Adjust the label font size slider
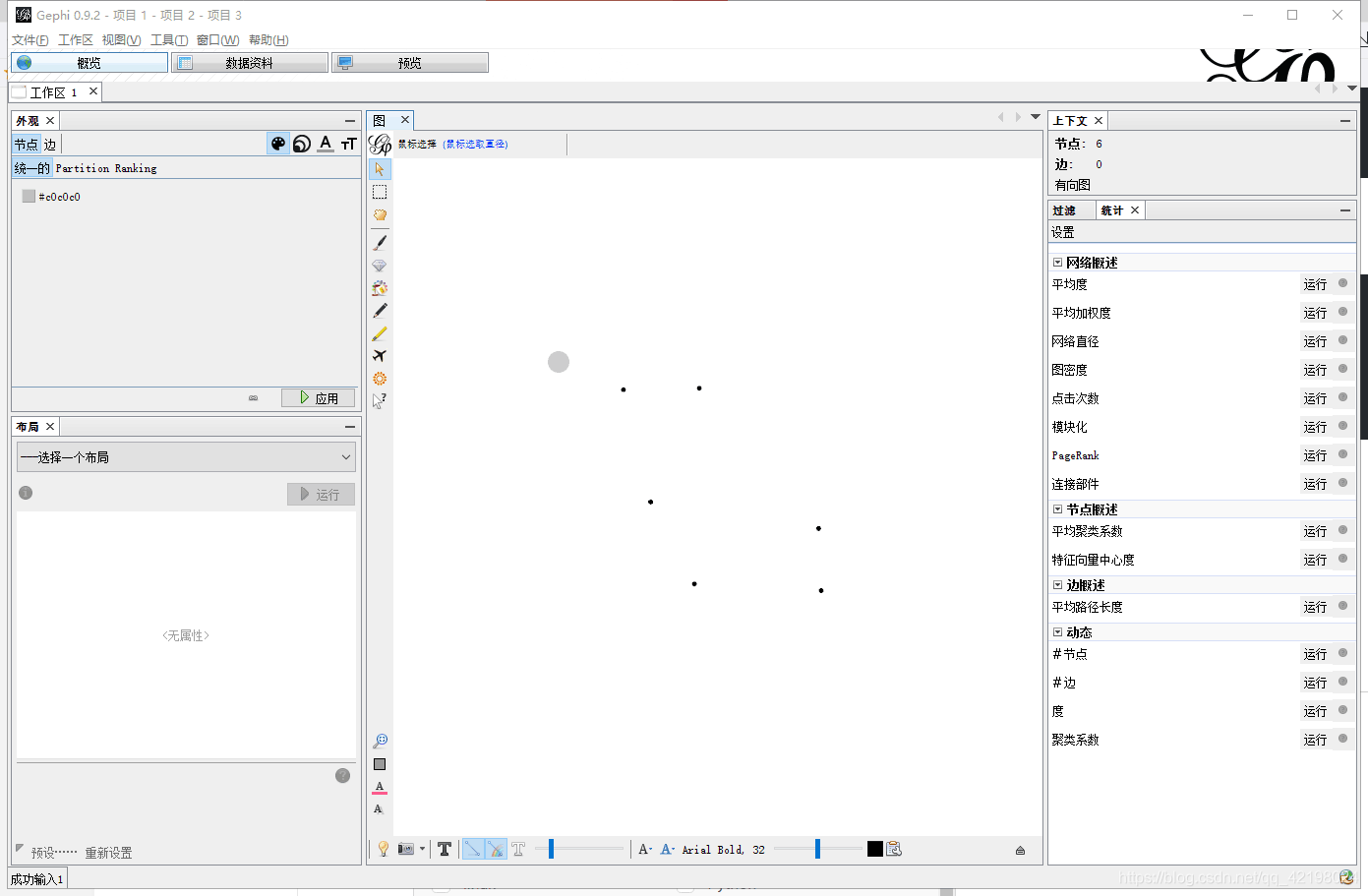 tap(817, 849)
